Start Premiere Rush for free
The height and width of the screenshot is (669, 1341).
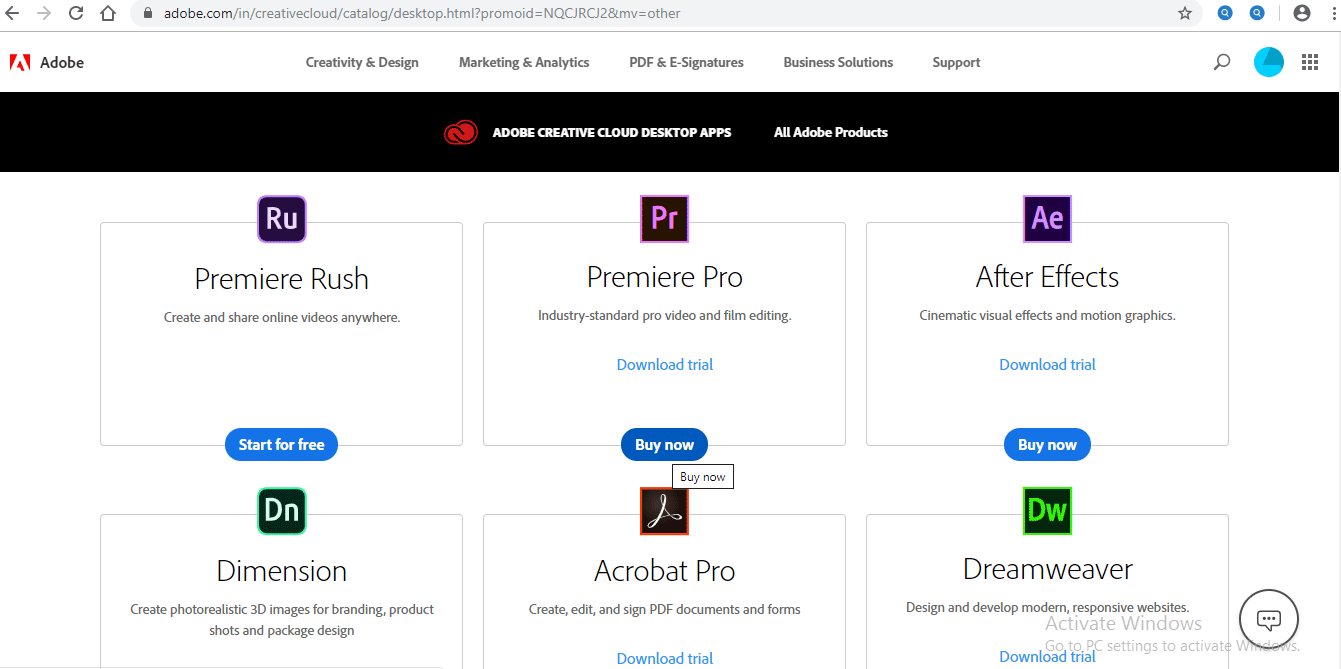(281, 445)
